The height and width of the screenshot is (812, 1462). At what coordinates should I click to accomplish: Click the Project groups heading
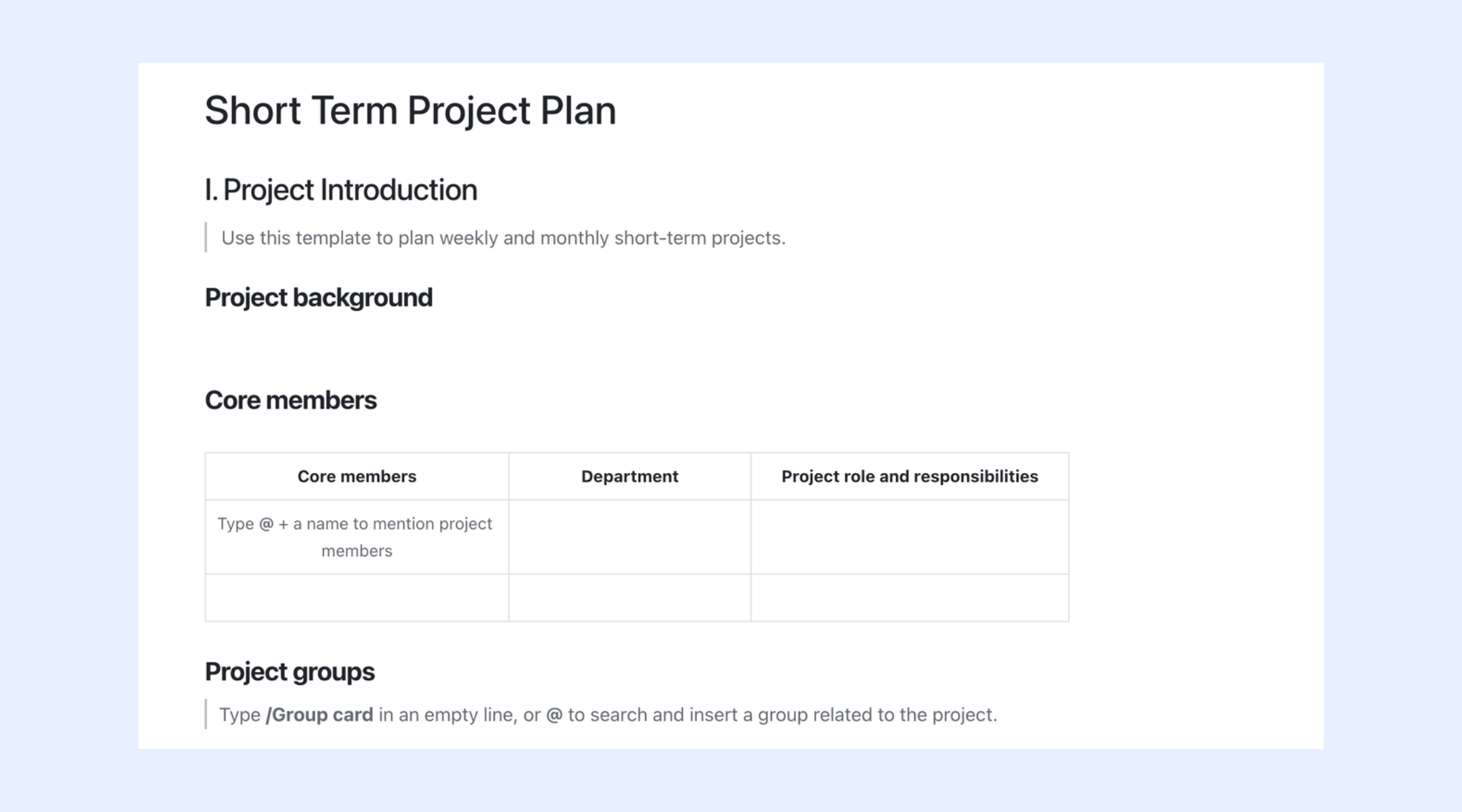click(290, 672)
